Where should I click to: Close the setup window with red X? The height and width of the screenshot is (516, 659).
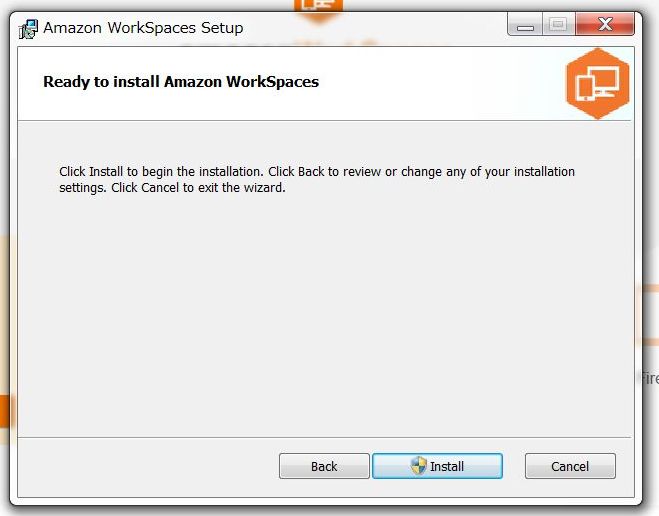pyautogui.click(x=605, y=24)
